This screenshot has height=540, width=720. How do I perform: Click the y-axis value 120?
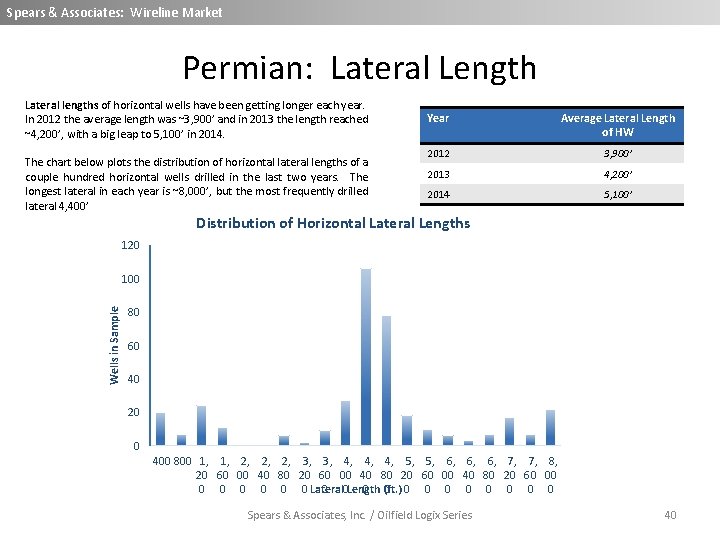(x=130, y=245)
